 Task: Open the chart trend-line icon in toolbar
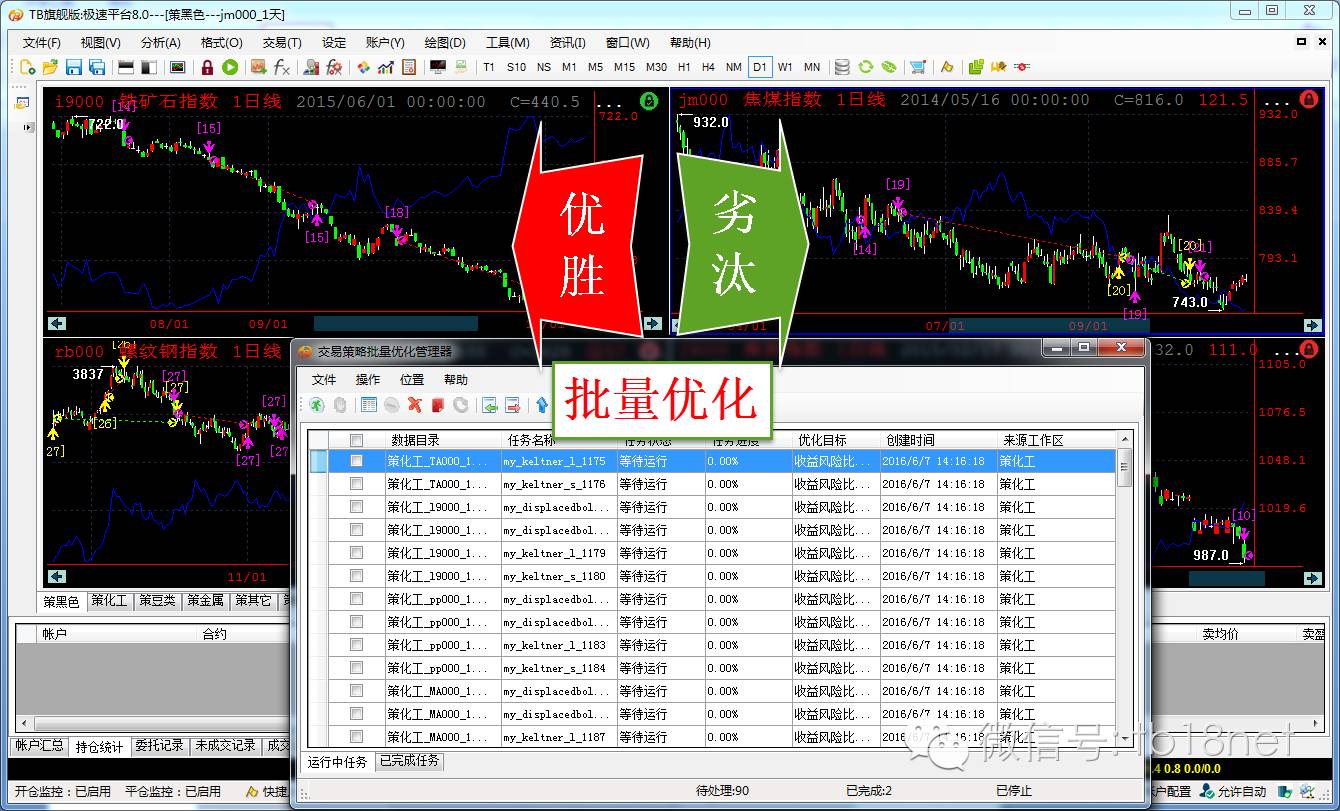coord(386,67)
